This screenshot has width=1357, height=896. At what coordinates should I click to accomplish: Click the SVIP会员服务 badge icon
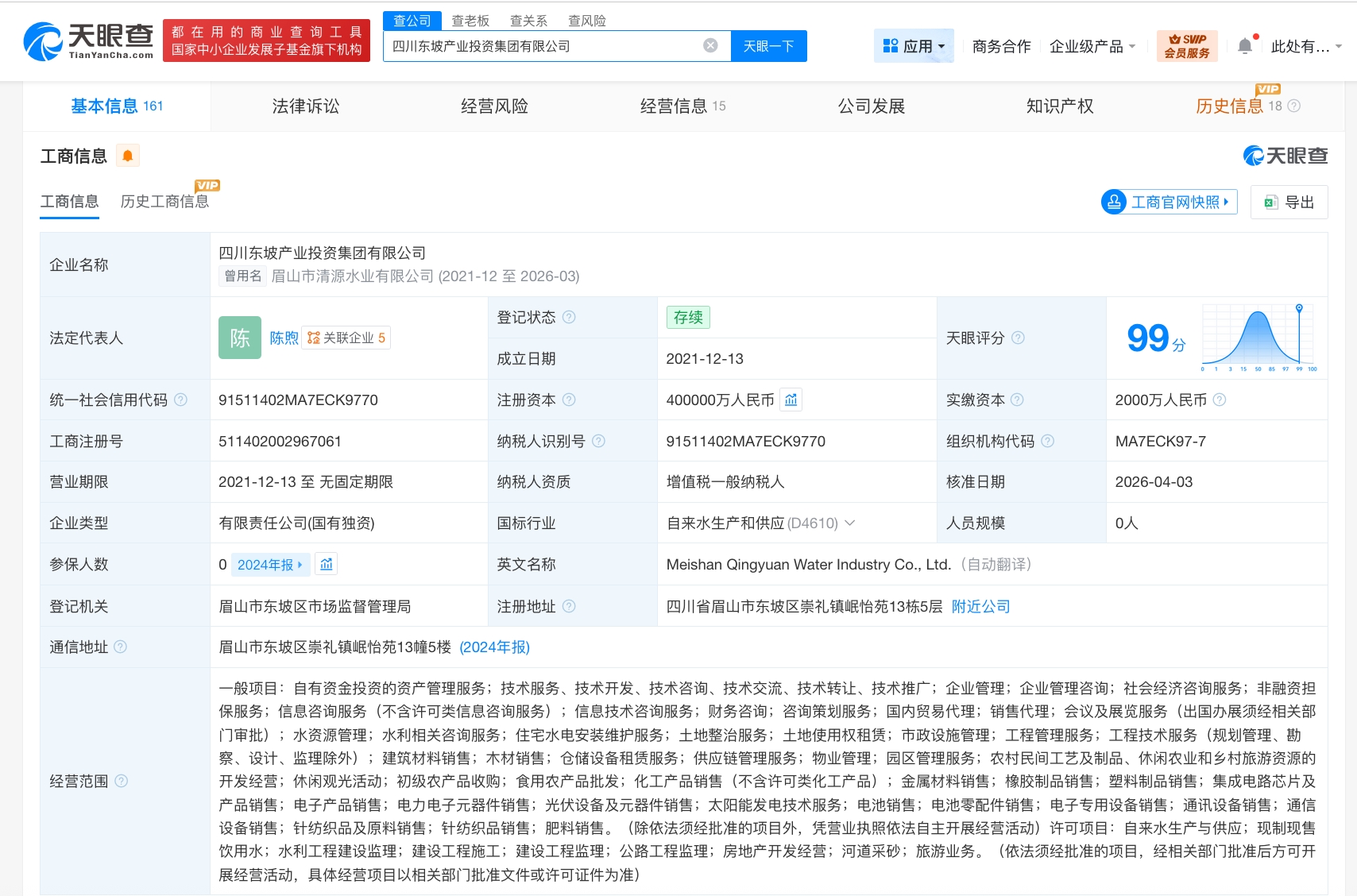tap(1187, 45)
